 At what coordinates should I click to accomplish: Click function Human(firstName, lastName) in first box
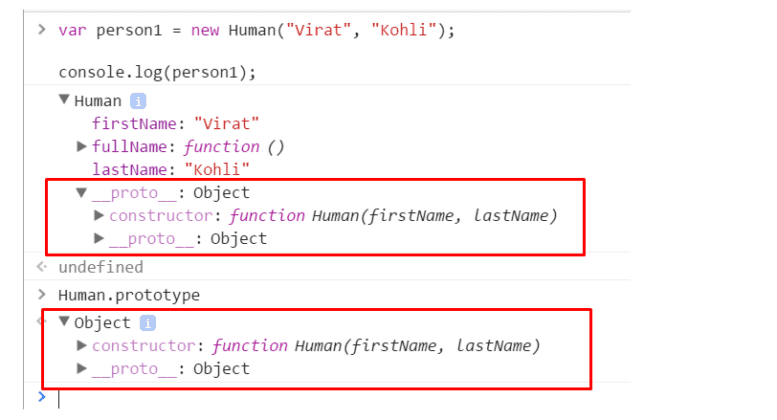[393, 215]
